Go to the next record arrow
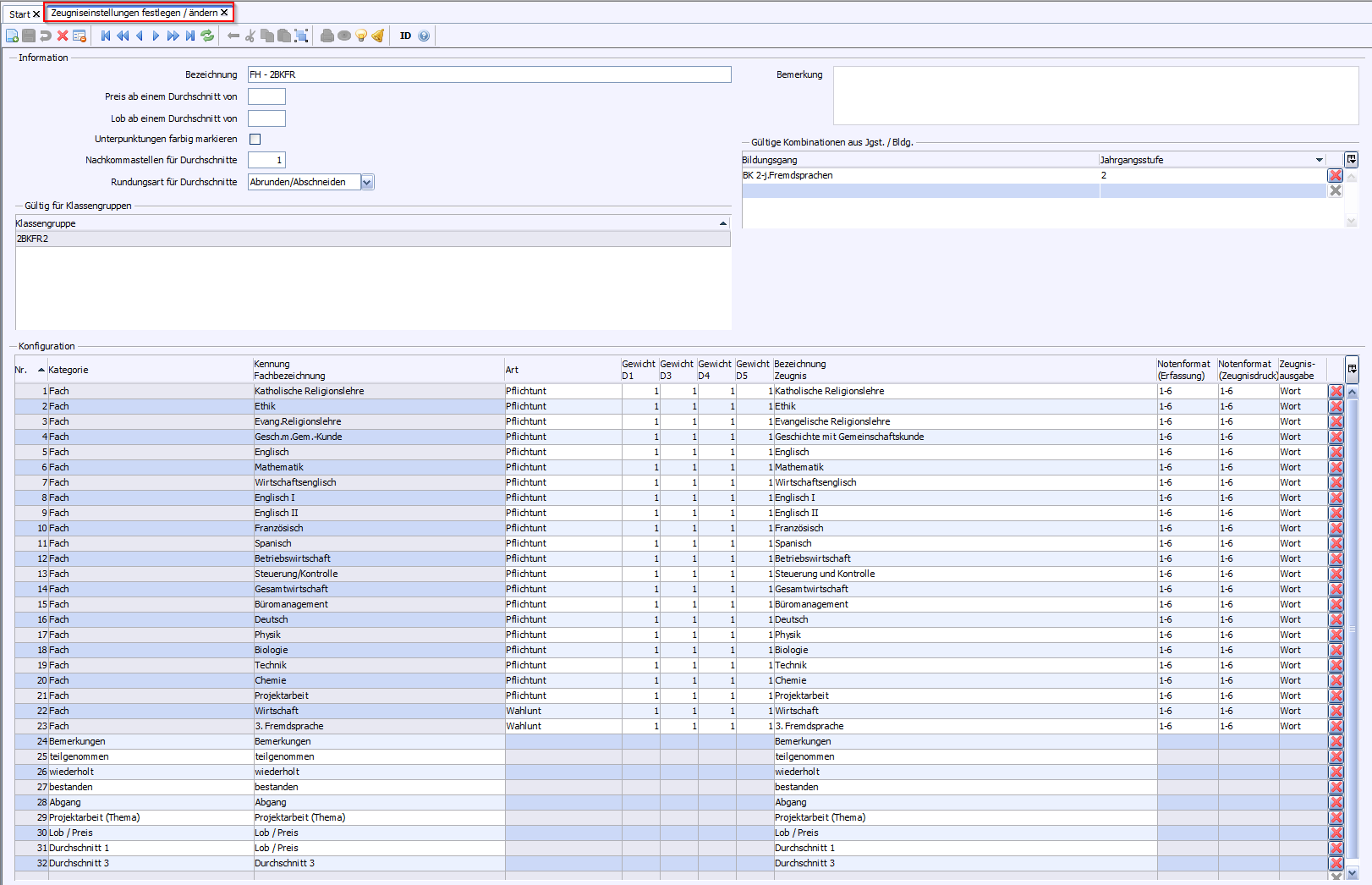Image resolution: width=1372 pixels, height=885 pixels. [x=156, y=36]
